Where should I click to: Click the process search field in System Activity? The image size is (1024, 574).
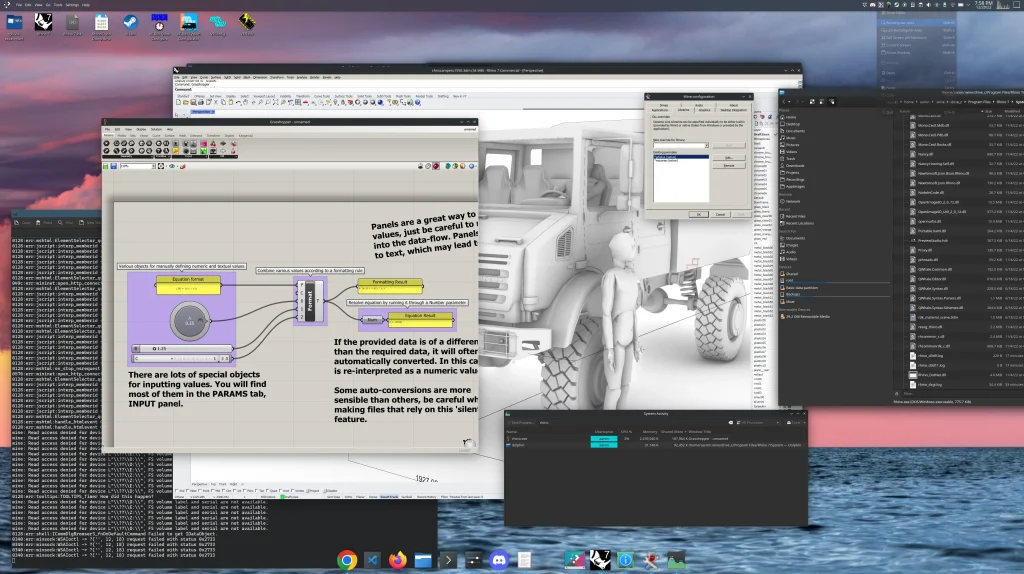633,423
